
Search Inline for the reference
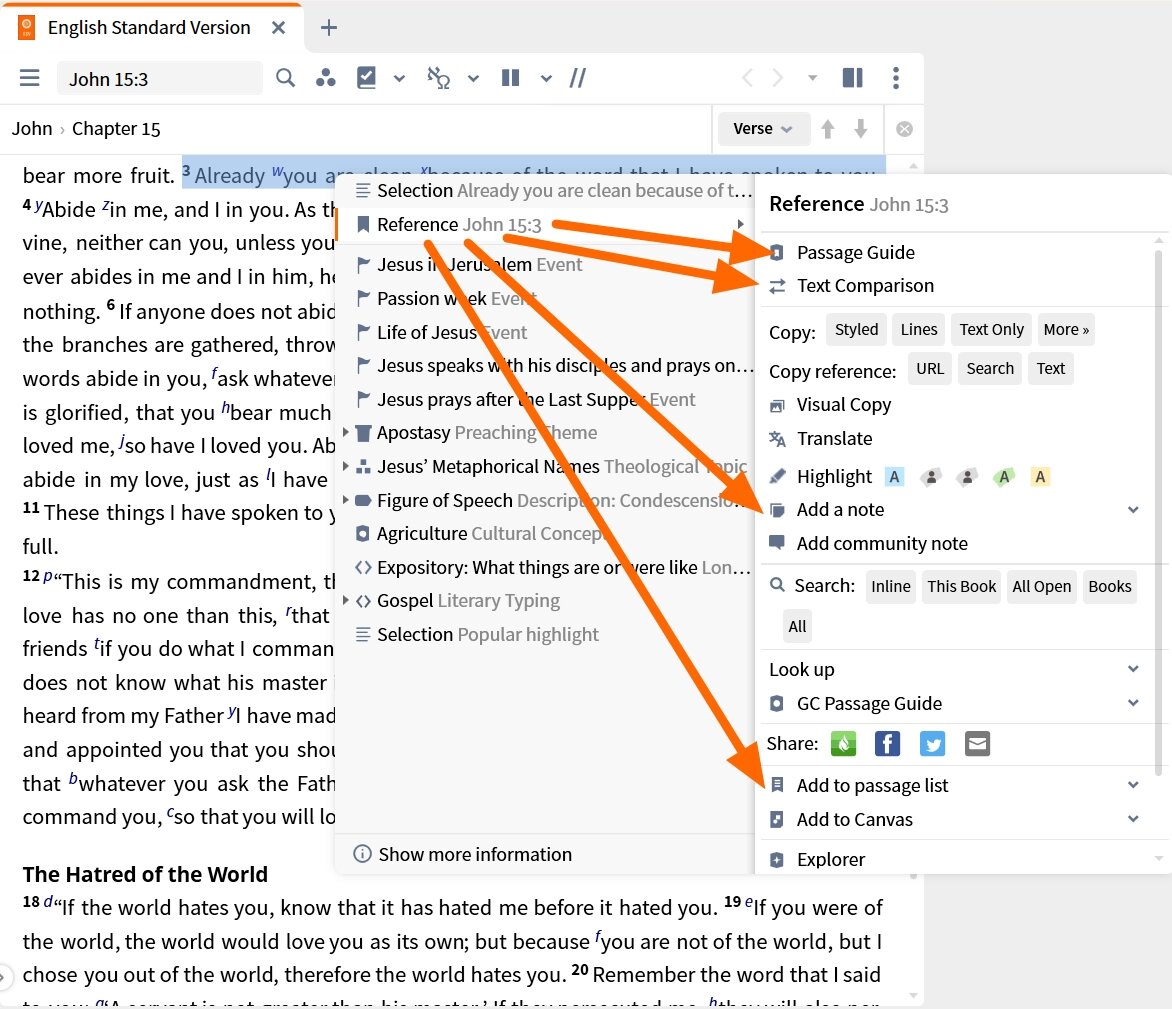point(891,587)
